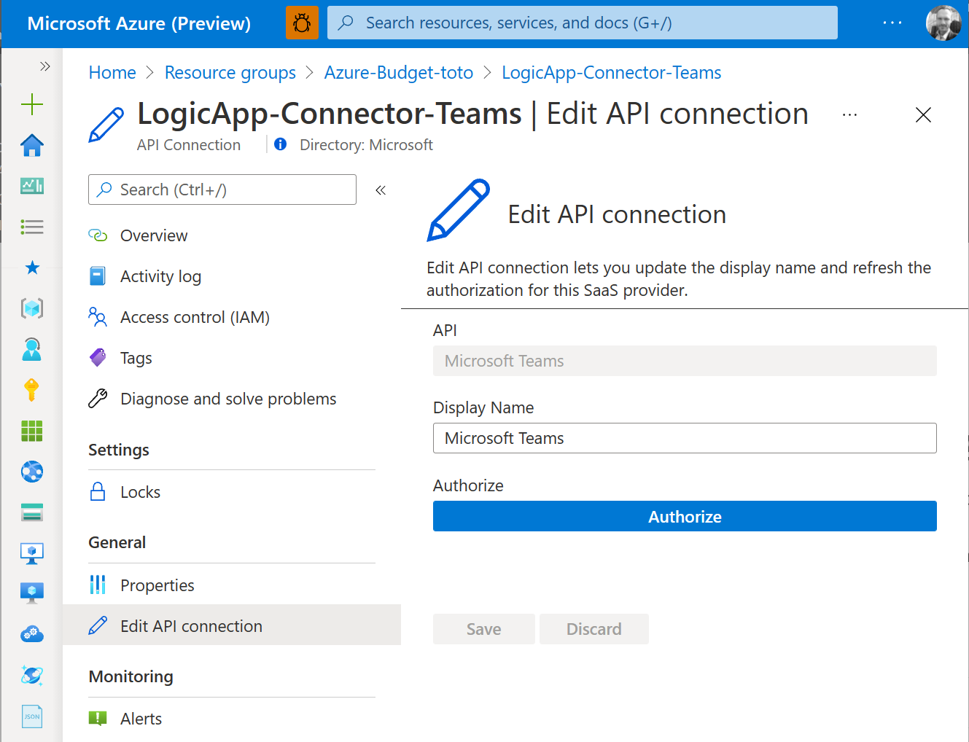Open the LogicApp-Connector-Teams breadcrumb link
This screenshot has height=742, width=969.
611,72
